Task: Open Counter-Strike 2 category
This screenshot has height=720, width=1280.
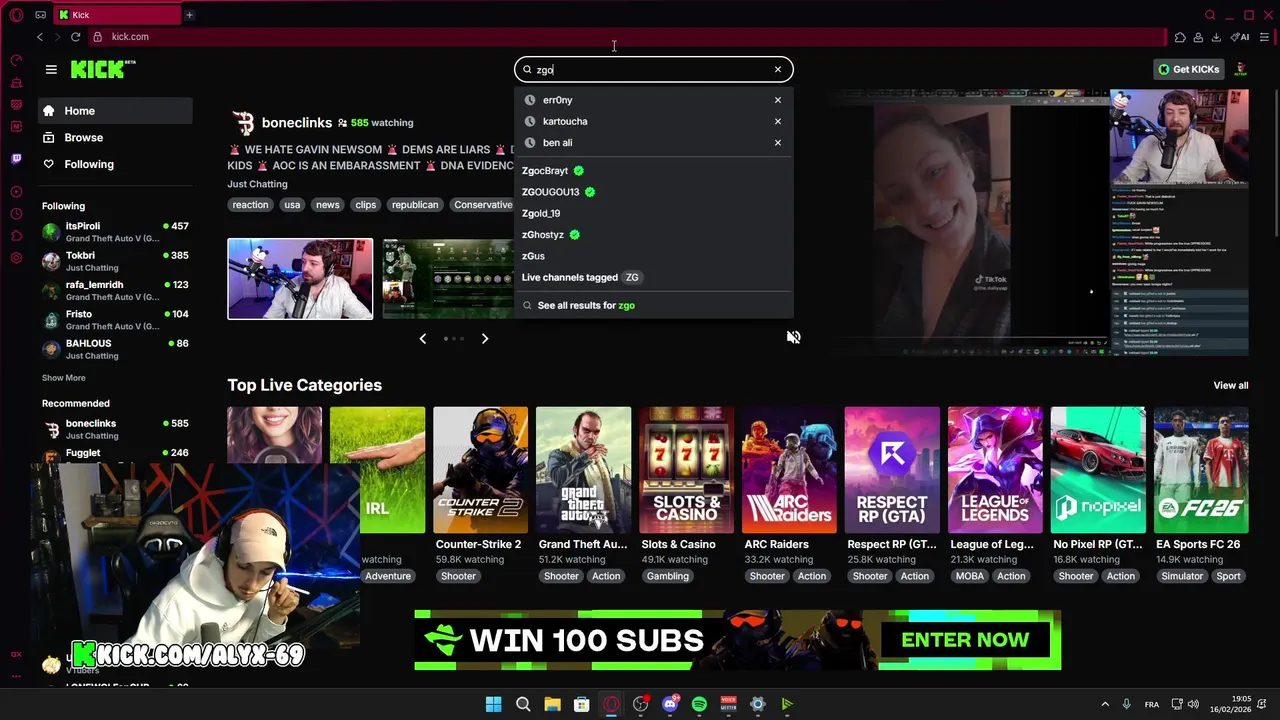Action: (x=480, y=470)
